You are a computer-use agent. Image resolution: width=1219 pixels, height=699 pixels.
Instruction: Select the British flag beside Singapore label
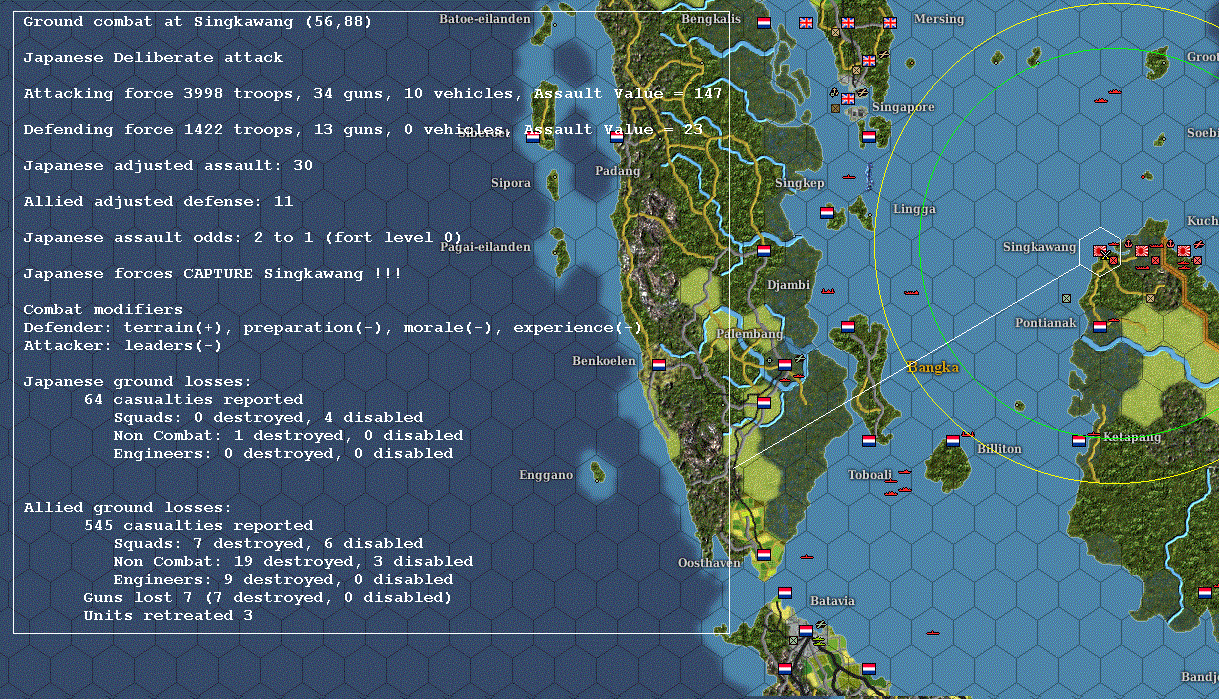pos(848,99)
